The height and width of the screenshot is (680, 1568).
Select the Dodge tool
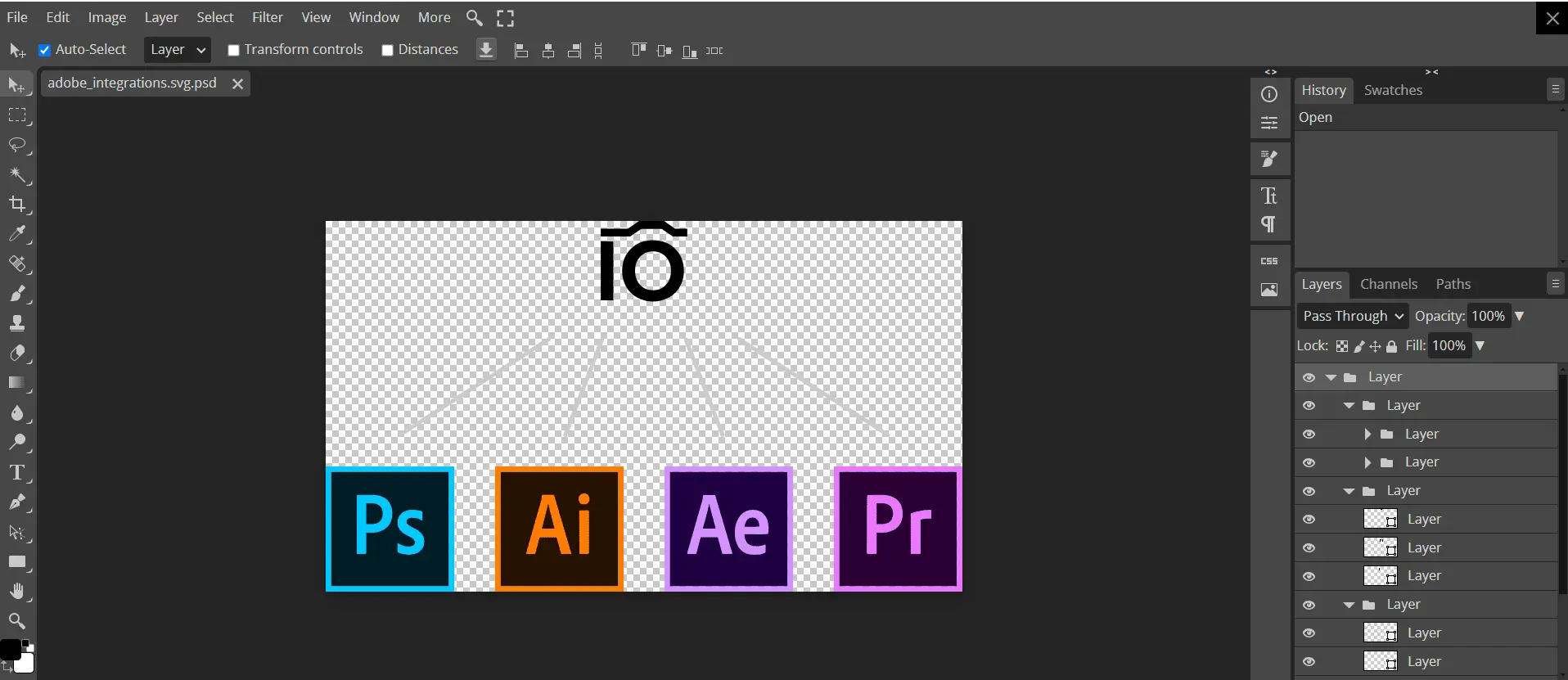coord(17,443)
